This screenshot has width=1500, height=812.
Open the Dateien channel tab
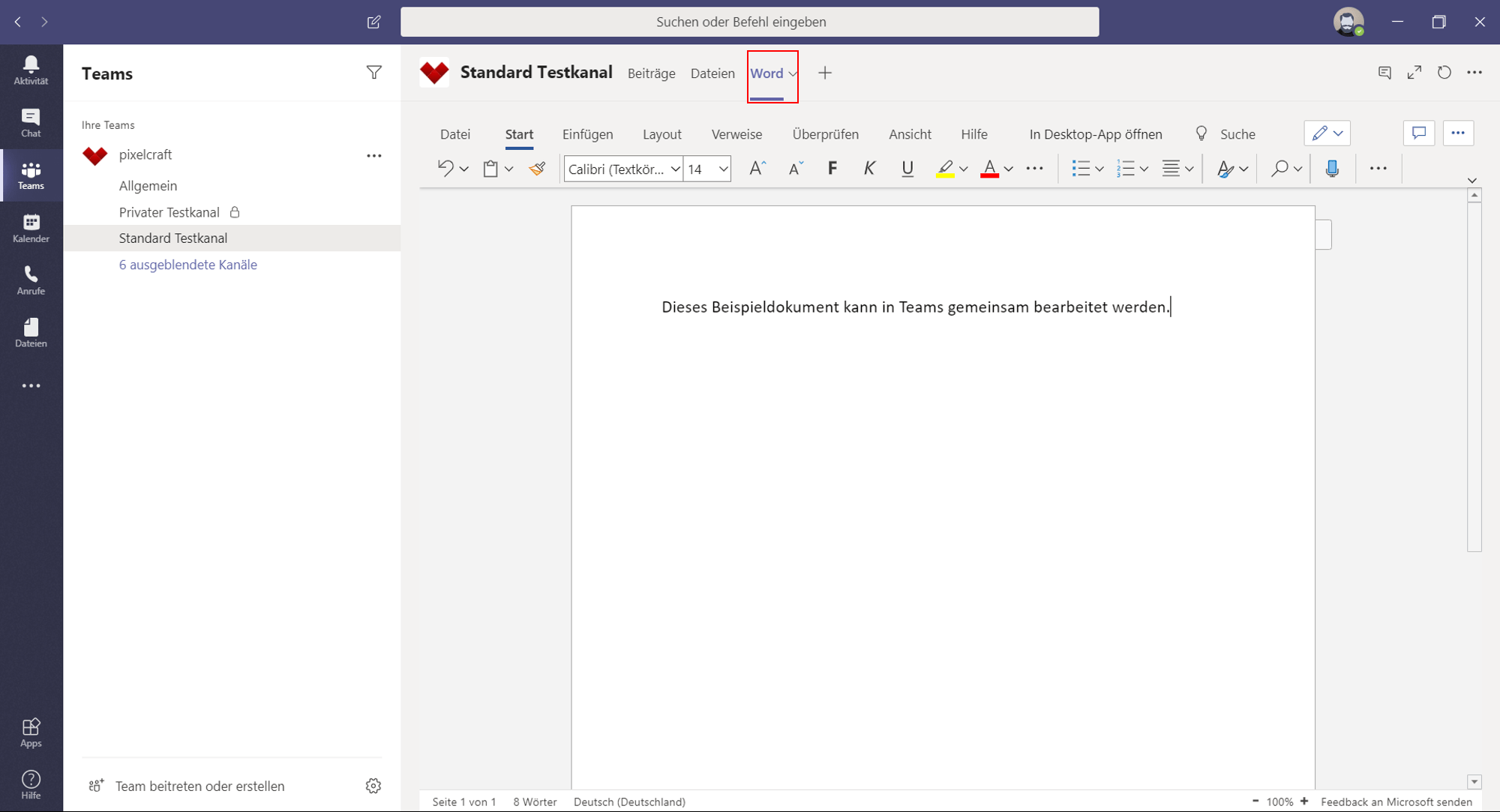712,73
